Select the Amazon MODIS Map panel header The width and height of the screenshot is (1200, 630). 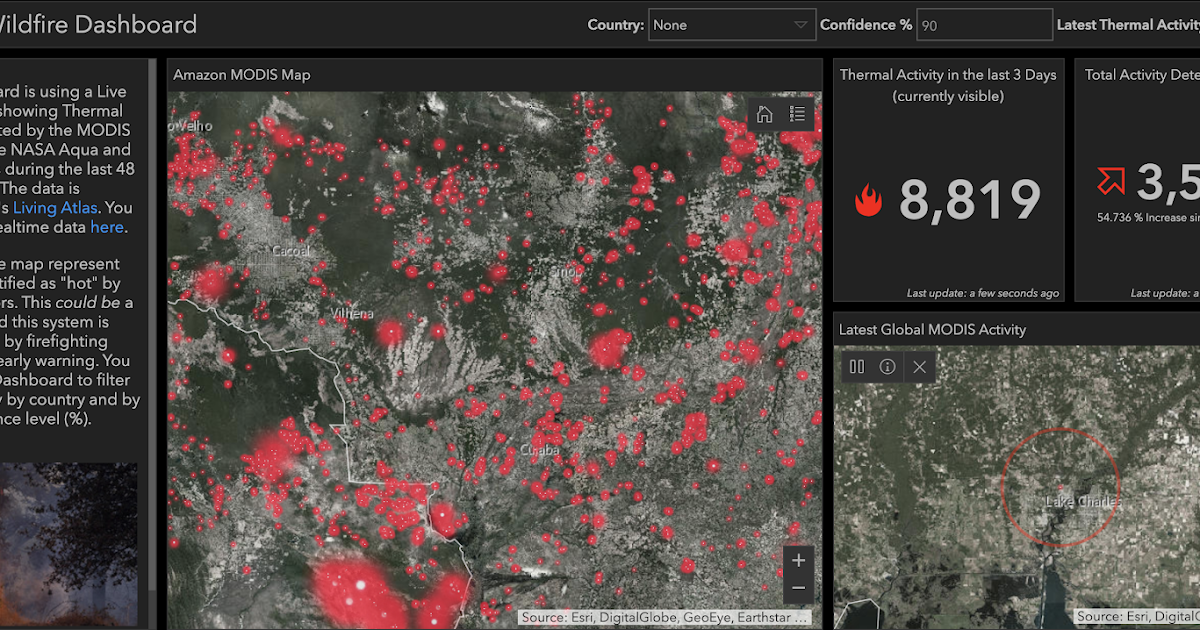(243, 74)
